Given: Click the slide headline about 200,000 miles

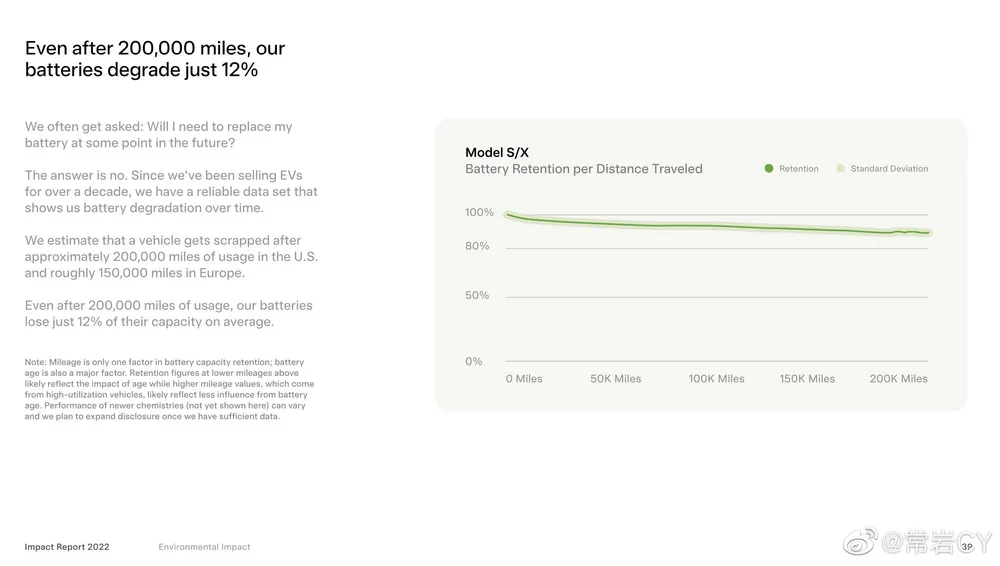Looking at the screenshot, I should click(155, 59).
